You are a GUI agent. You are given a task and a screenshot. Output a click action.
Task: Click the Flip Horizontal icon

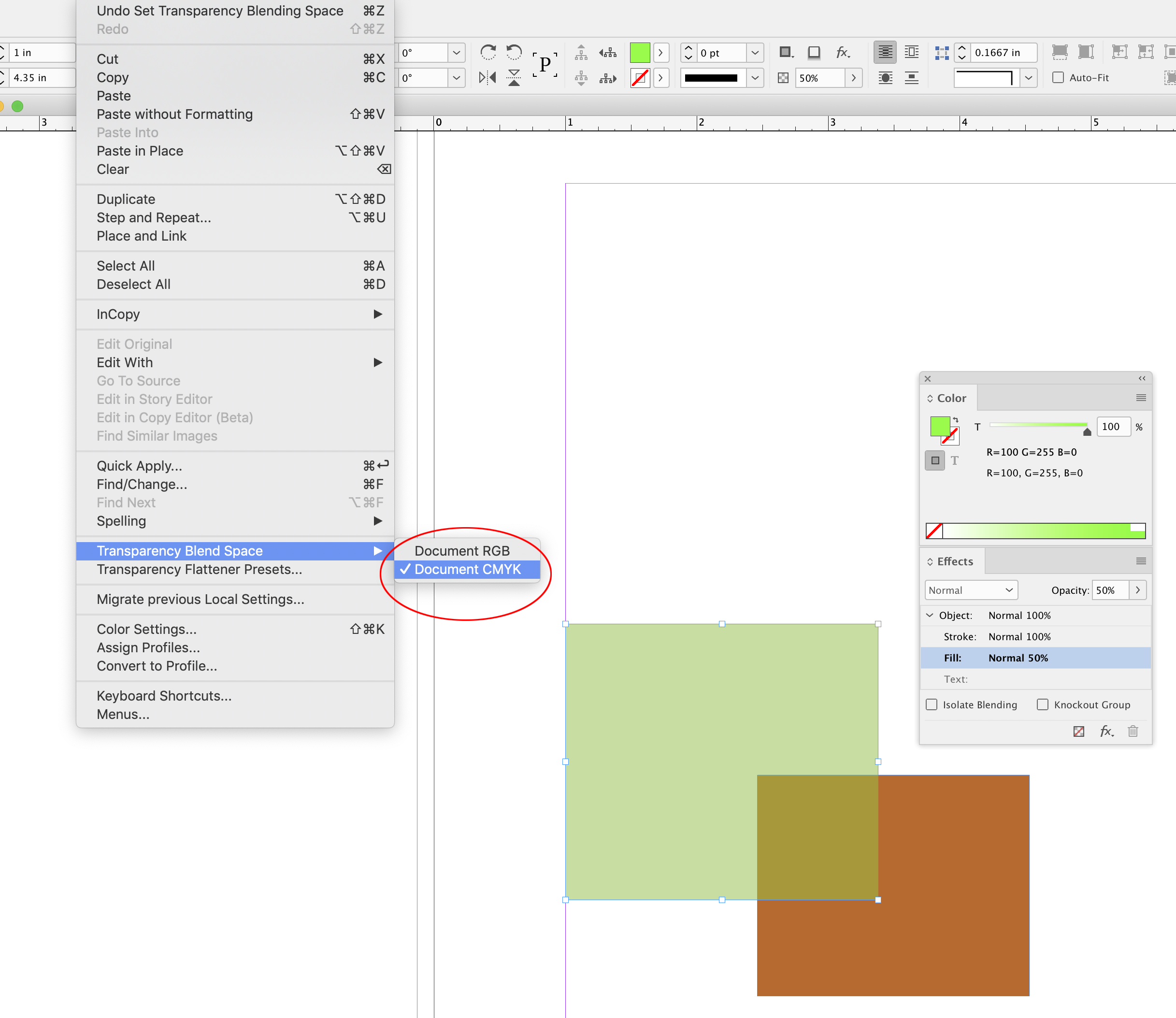(x=487, y=78)
